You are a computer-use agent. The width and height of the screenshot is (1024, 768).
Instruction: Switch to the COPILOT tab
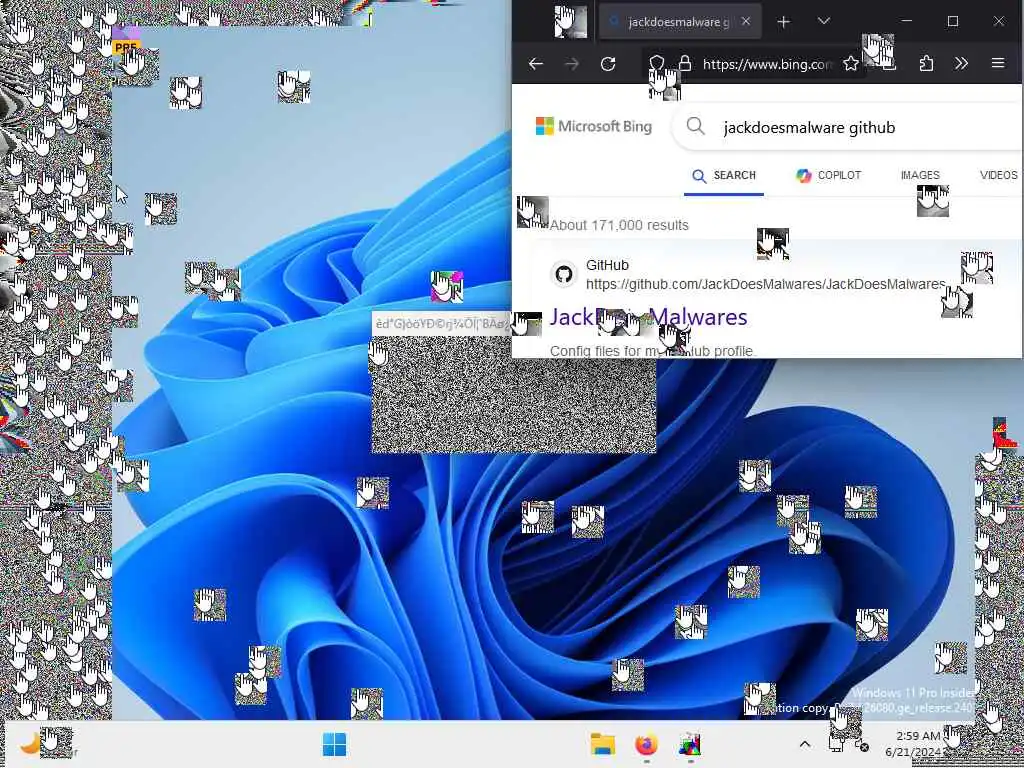coord(829,175)
